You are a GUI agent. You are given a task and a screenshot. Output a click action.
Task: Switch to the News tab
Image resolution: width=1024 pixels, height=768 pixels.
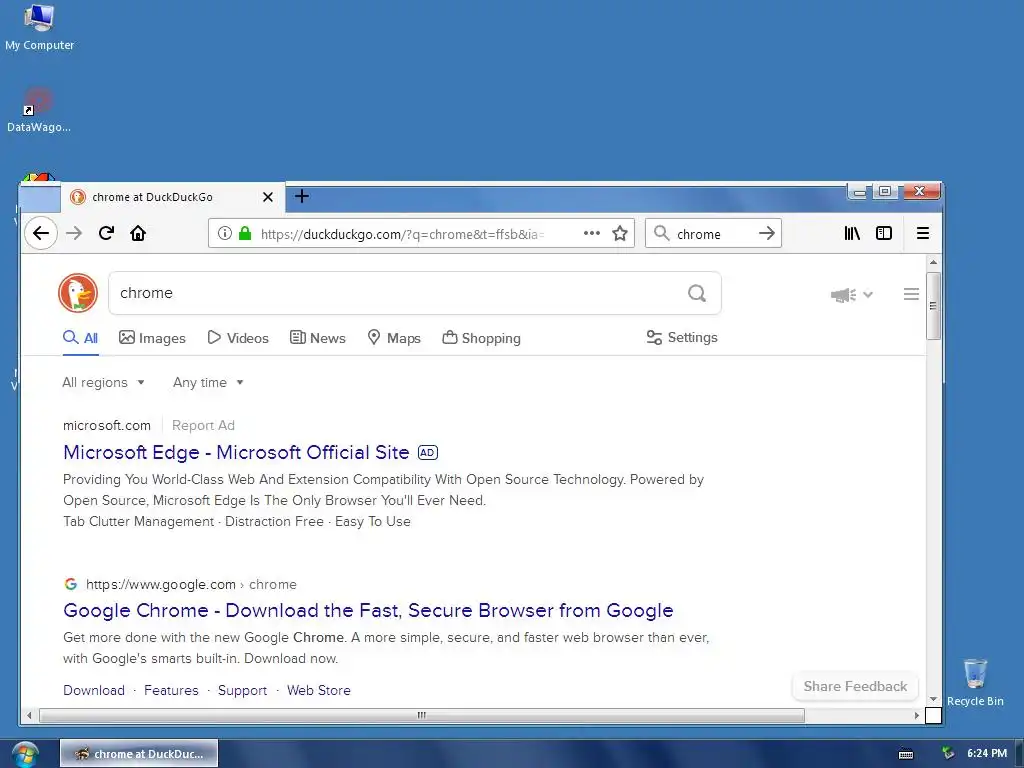317,338
